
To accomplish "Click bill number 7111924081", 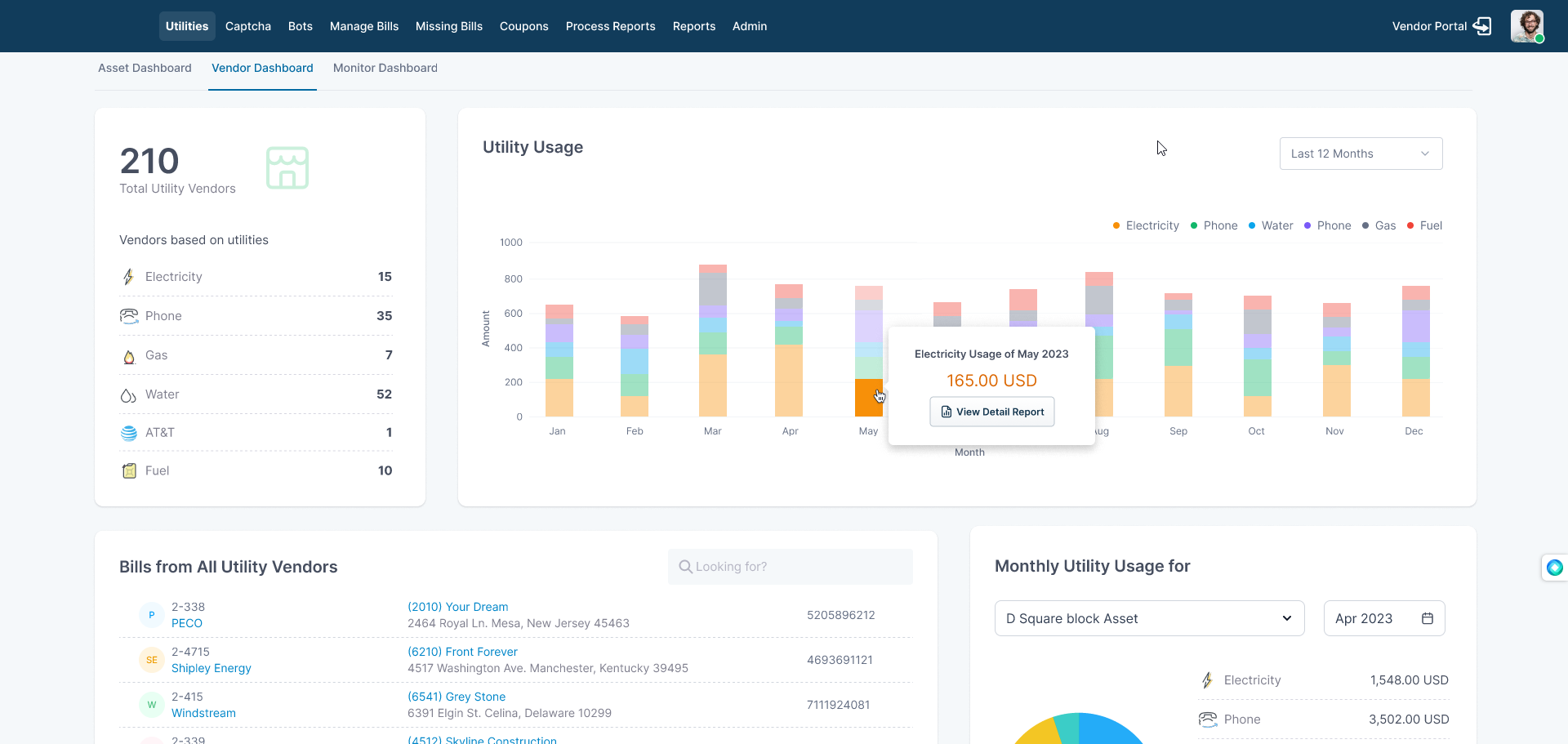I will click(838, 705).
